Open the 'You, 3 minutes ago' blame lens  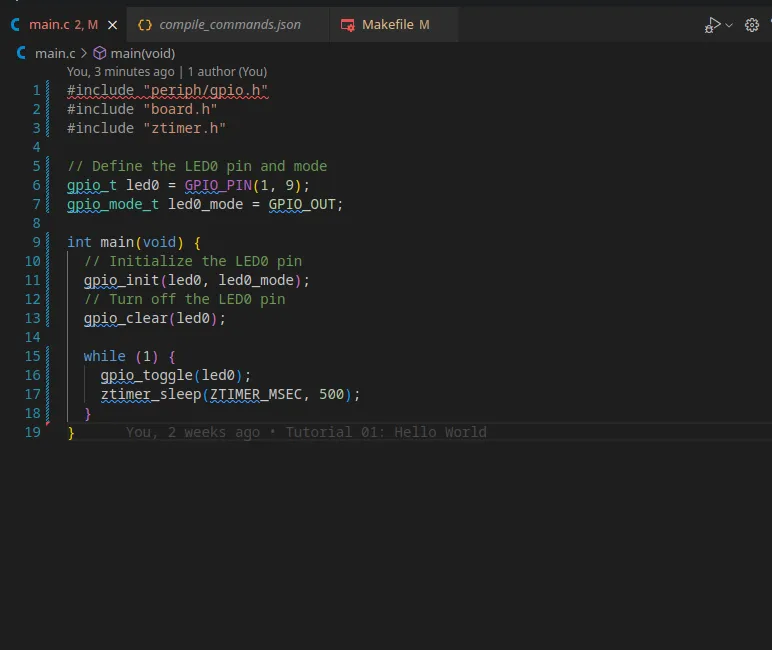(x=121, y=72)
